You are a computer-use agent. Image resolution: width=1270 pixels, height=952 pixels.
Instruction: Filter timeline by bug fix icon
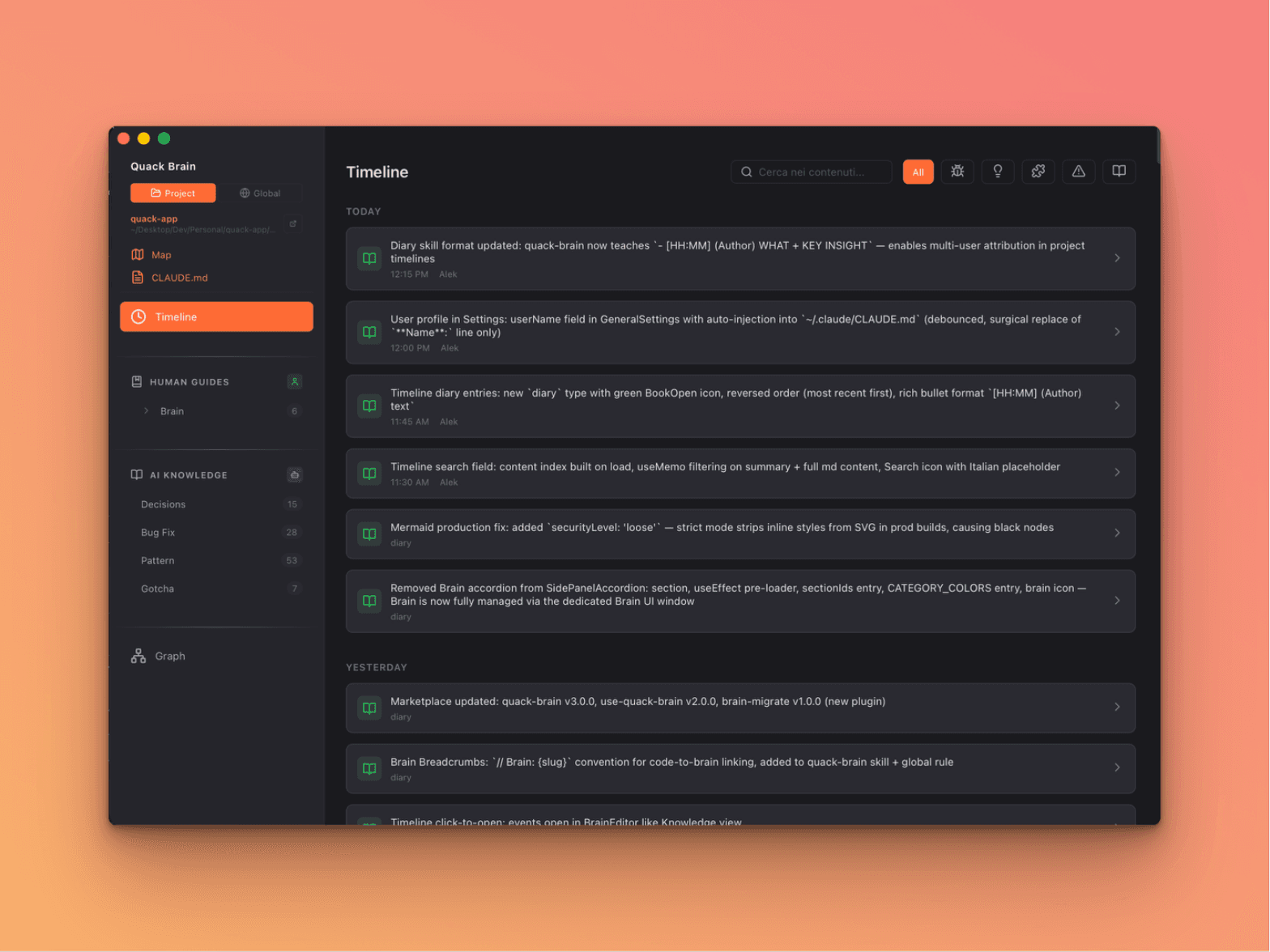(x=957, y=172)
